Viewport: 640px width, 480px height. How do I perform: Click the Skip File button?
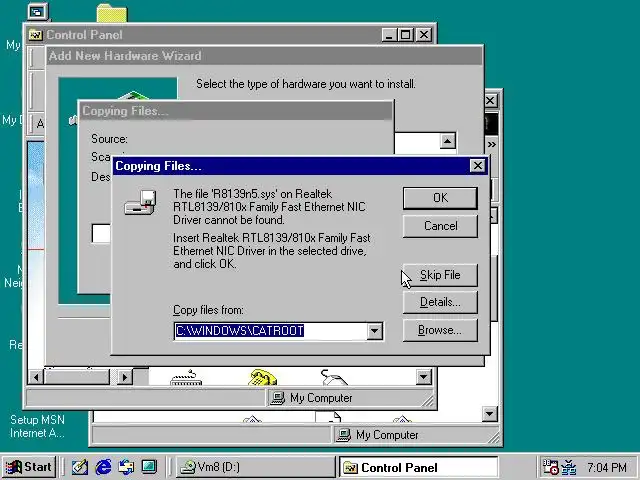click(440, 275)
